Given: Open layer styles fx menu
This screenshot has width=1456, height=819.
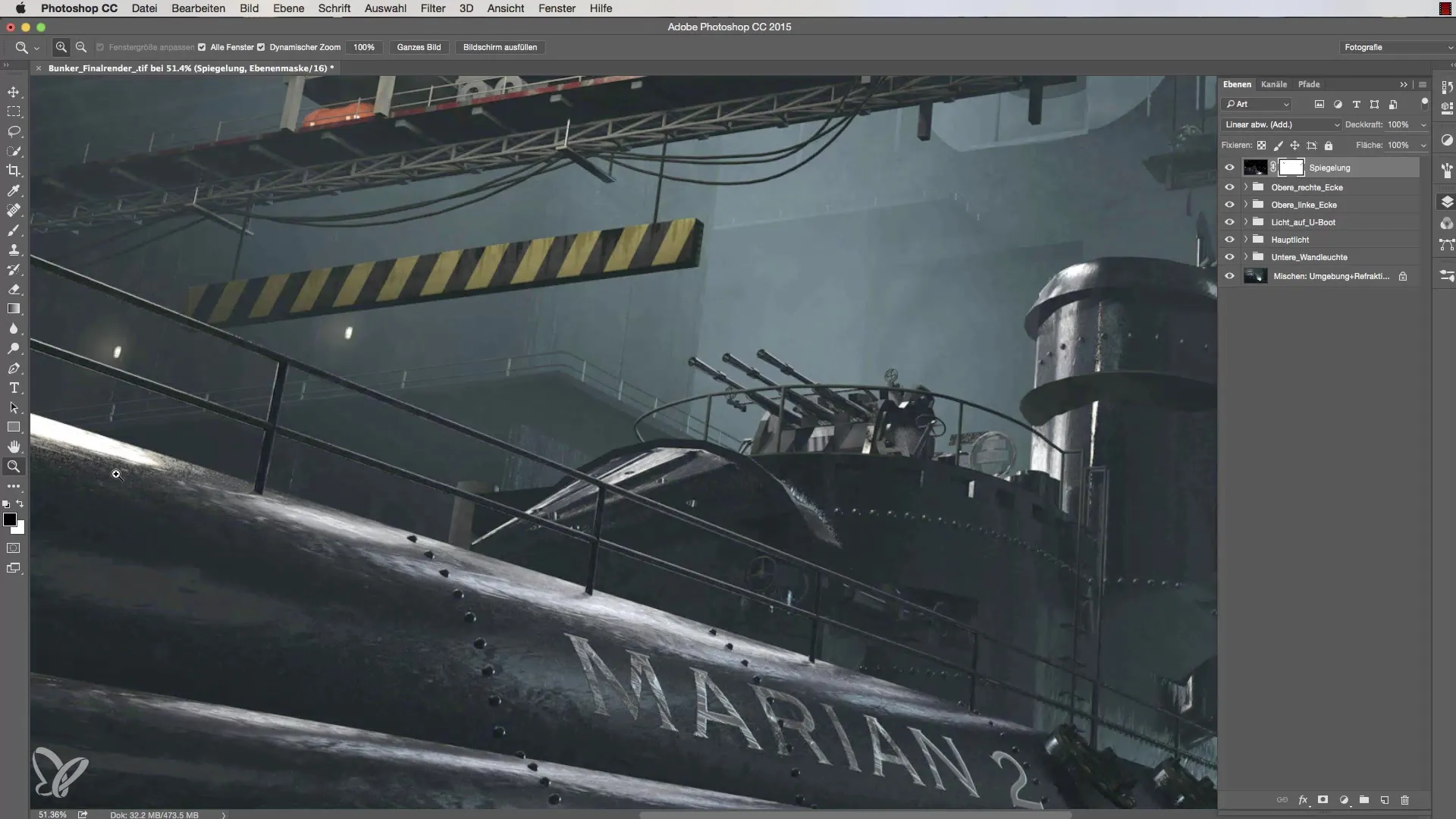Looking at the screenshot, I should point(1303,800).
